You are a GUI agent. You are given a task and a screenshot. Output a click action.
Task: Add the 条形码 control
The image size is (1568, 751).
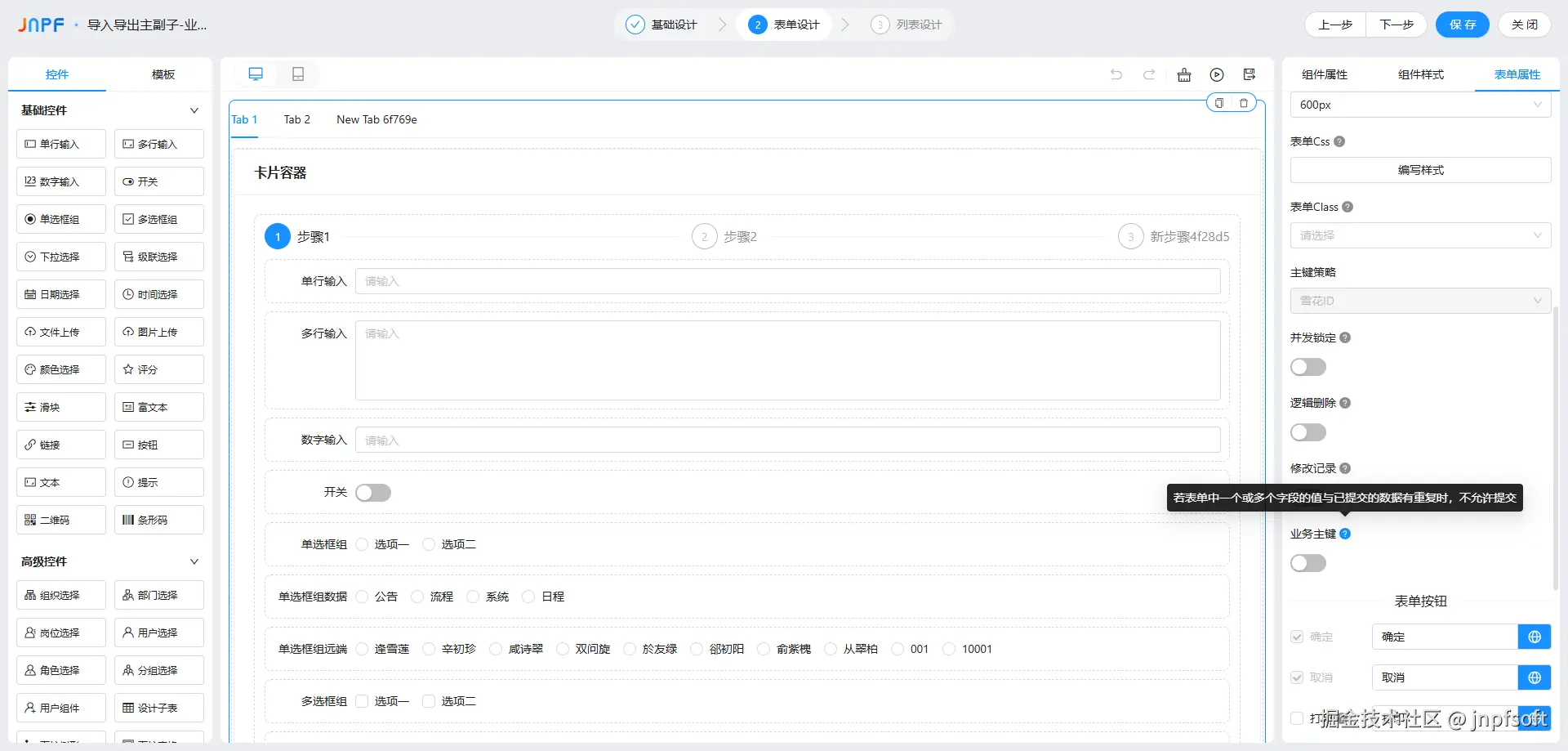(159, 520)
